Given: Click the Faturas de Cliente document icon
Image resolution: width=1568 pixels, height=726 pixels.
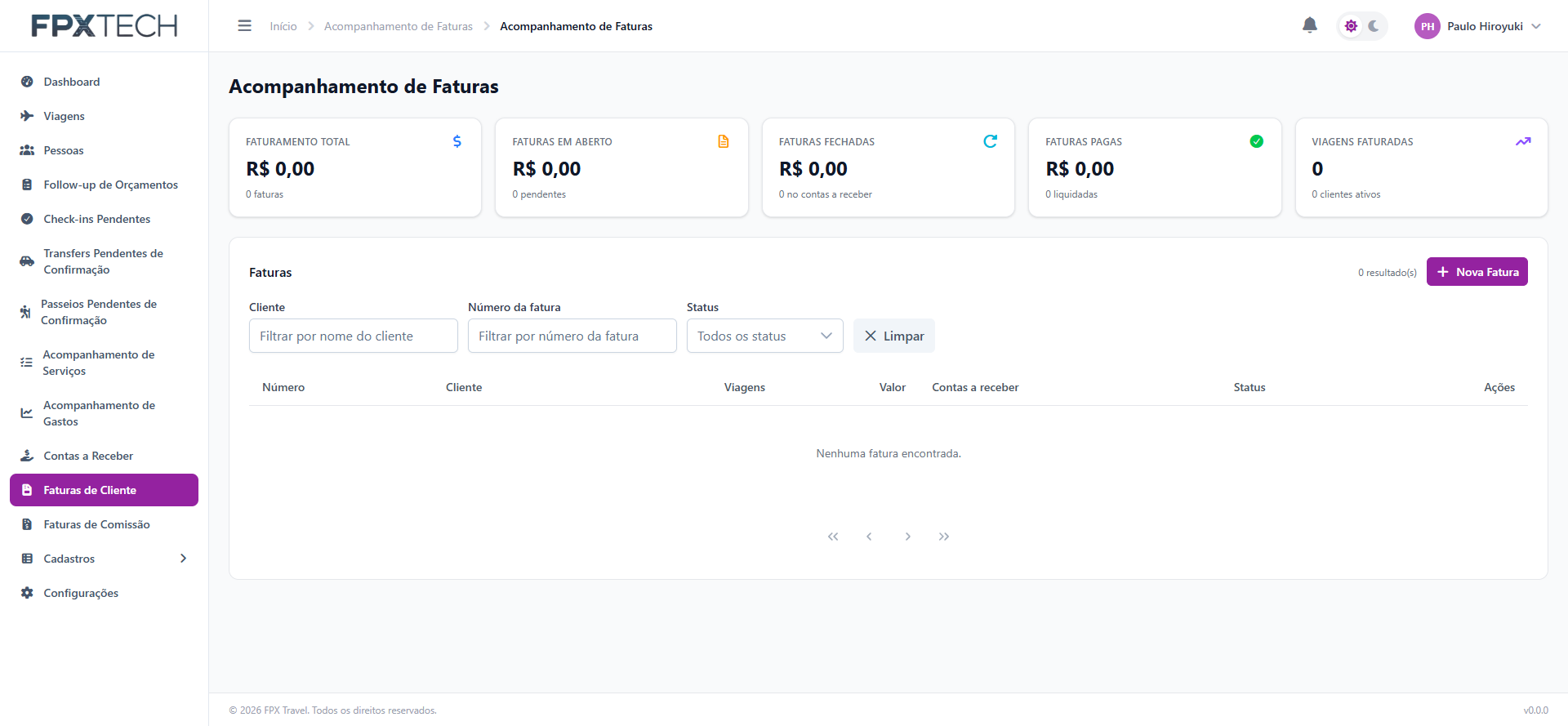Looking at the screenshot, I should coord(27,490).
